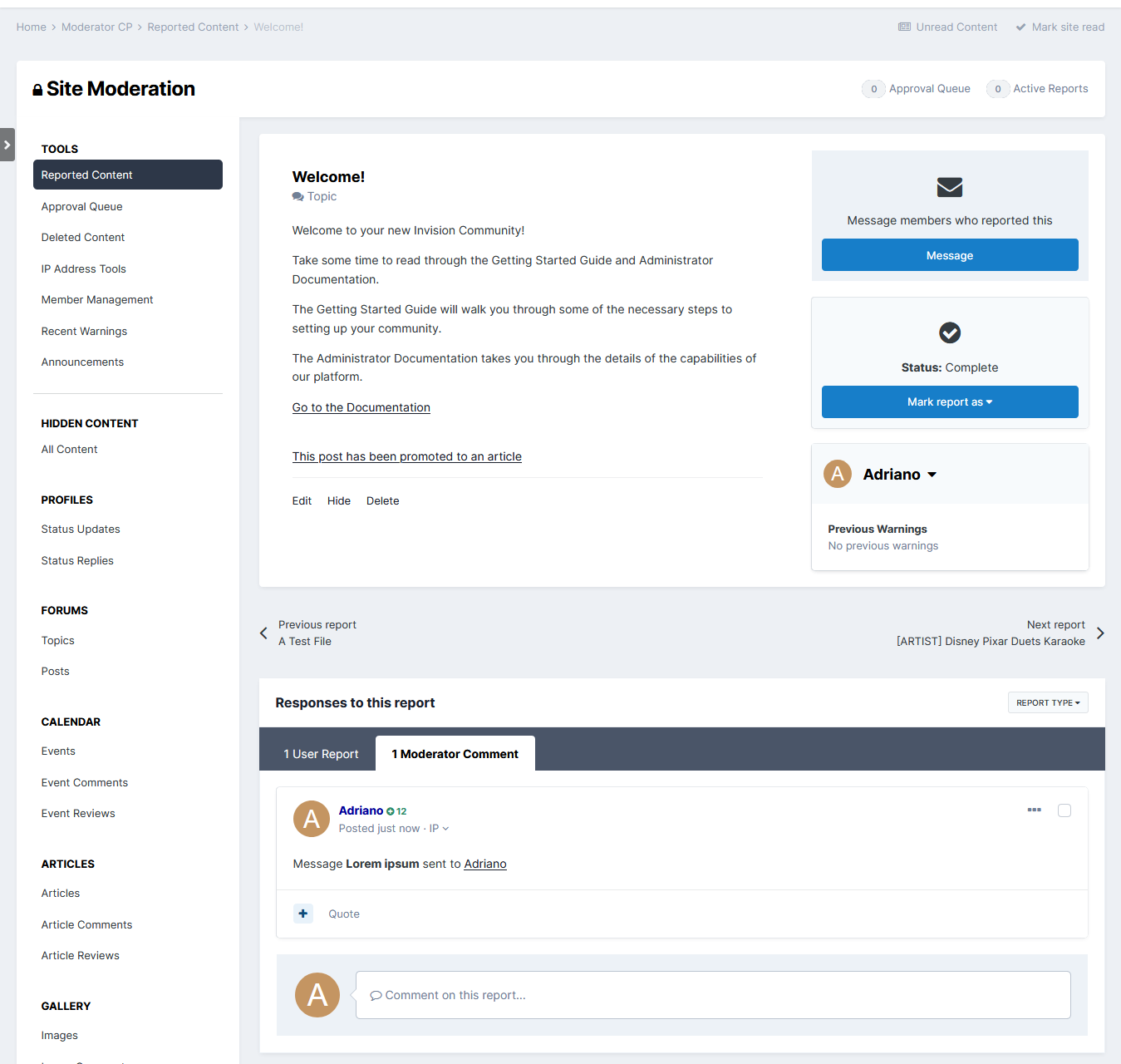The width and height of the screenshot is (1121, 1064).
Task: Open Member Management
Action: pyautogui.click(x=97, y=300)
